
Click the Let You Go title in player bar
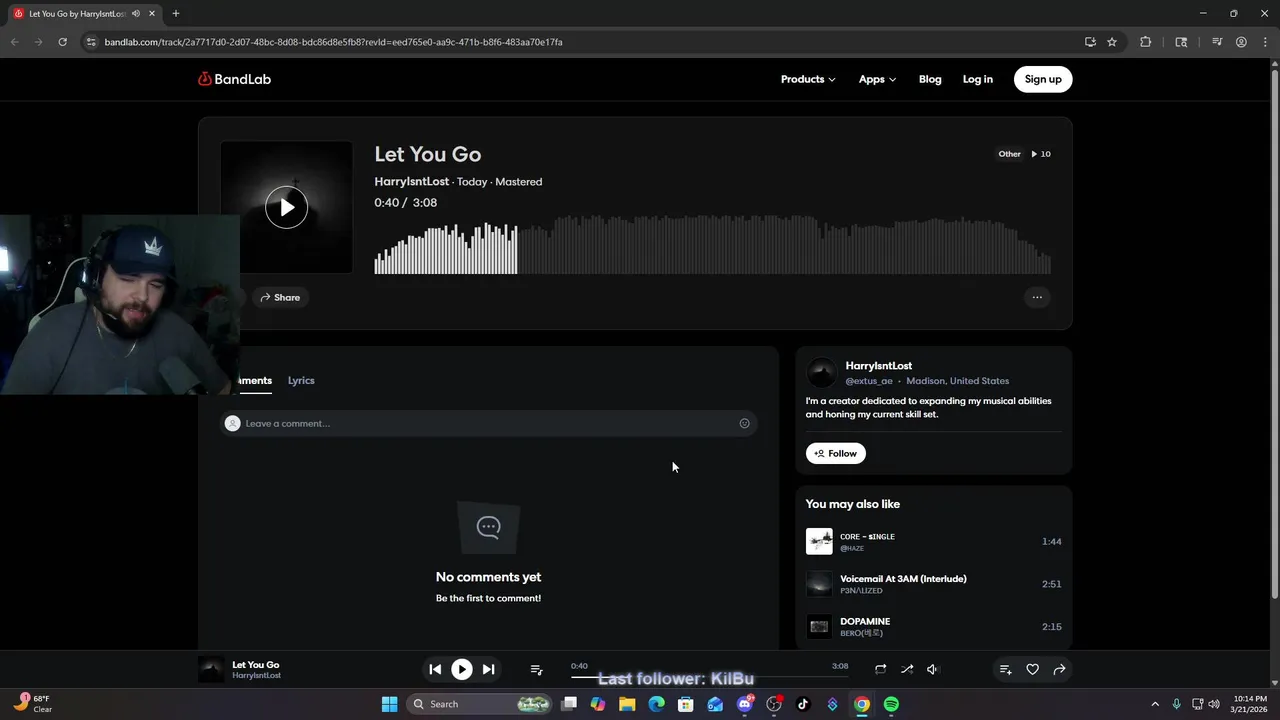tap(256, 665)
